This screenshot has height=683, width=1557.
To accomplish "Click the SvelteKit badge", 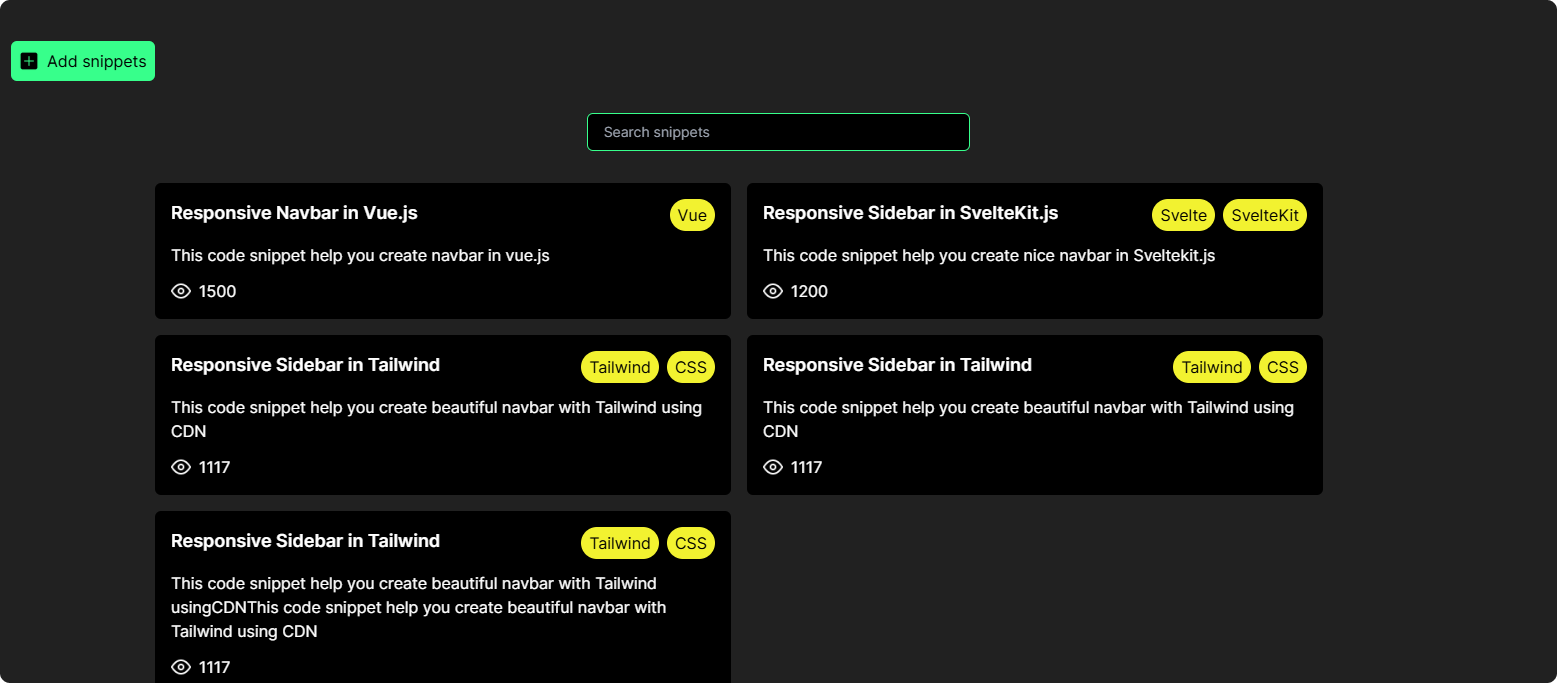I will (1264, 215).
